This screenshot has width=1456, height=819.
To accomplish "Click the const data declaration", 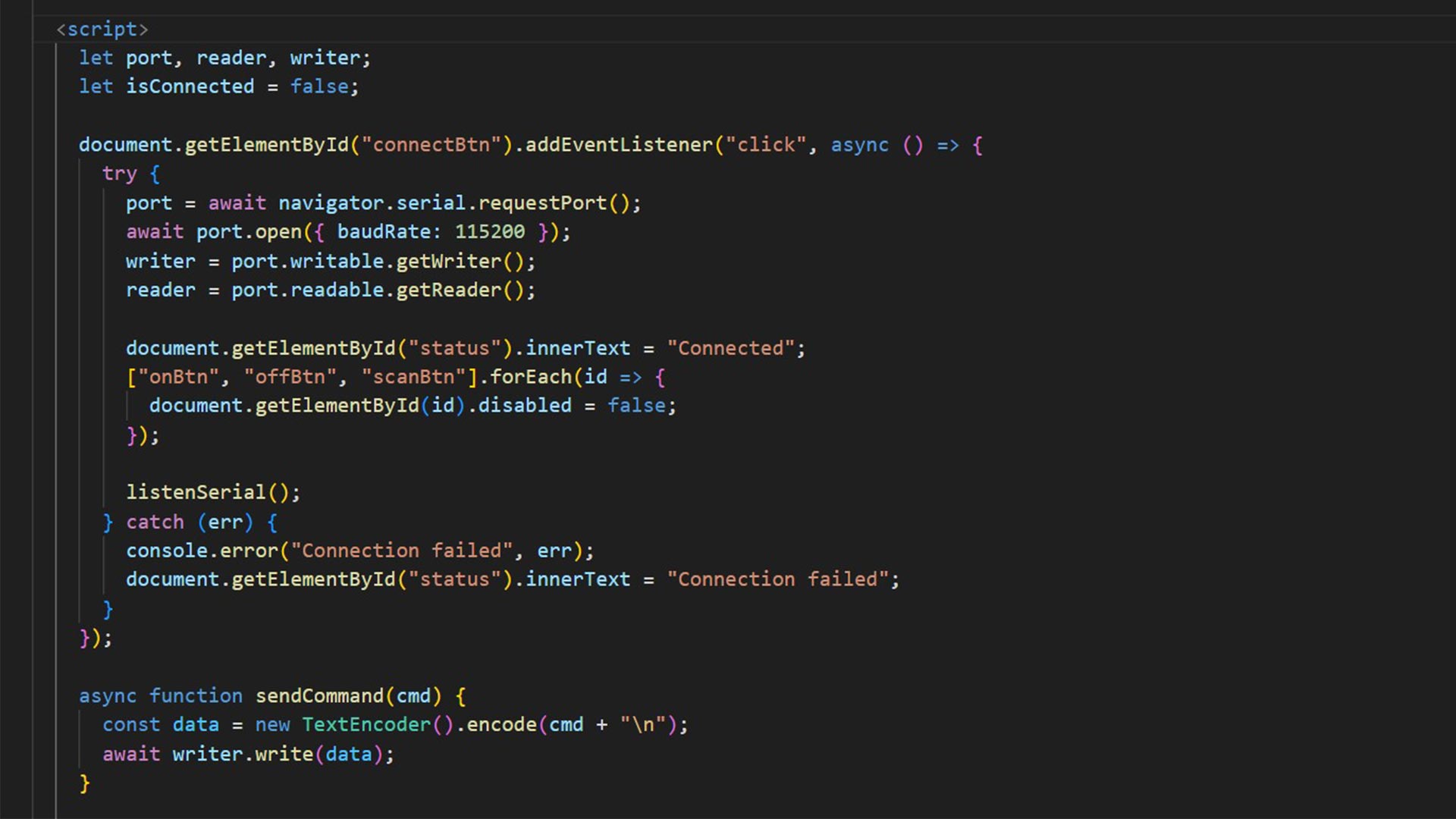I will [x=161, y=725].
